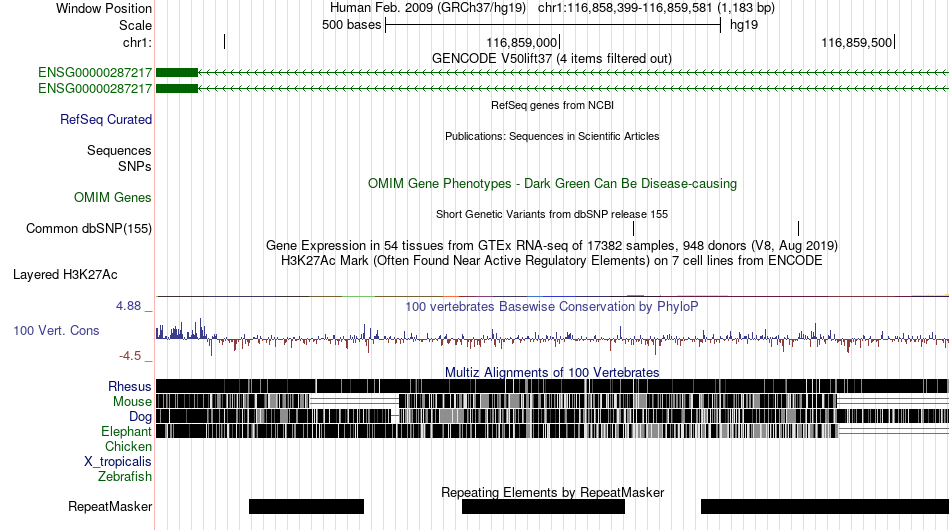Click the 100 Vert. Cons label
The height and width of the screenshot is (530, 950).
coord(56,331)
